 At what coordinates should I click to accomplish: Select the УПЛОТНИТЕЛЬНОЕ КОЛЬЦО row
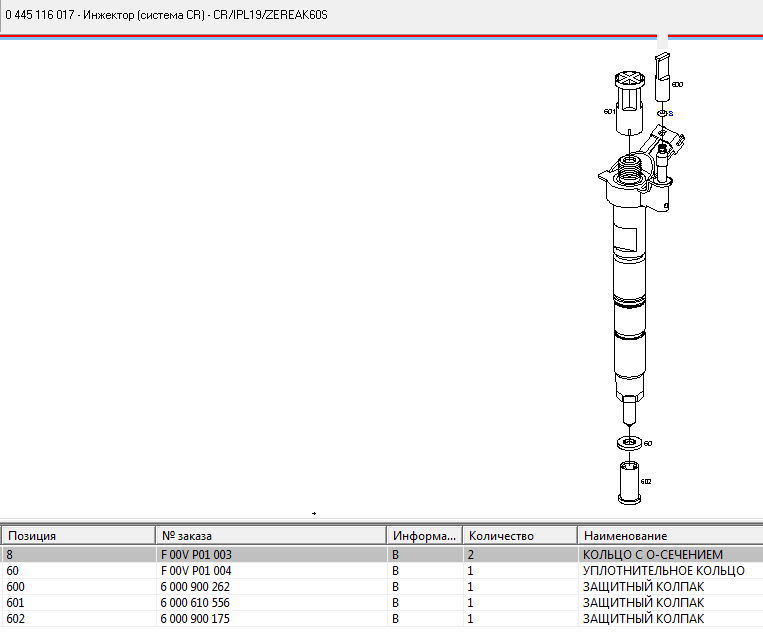click(x=663, y=571)
